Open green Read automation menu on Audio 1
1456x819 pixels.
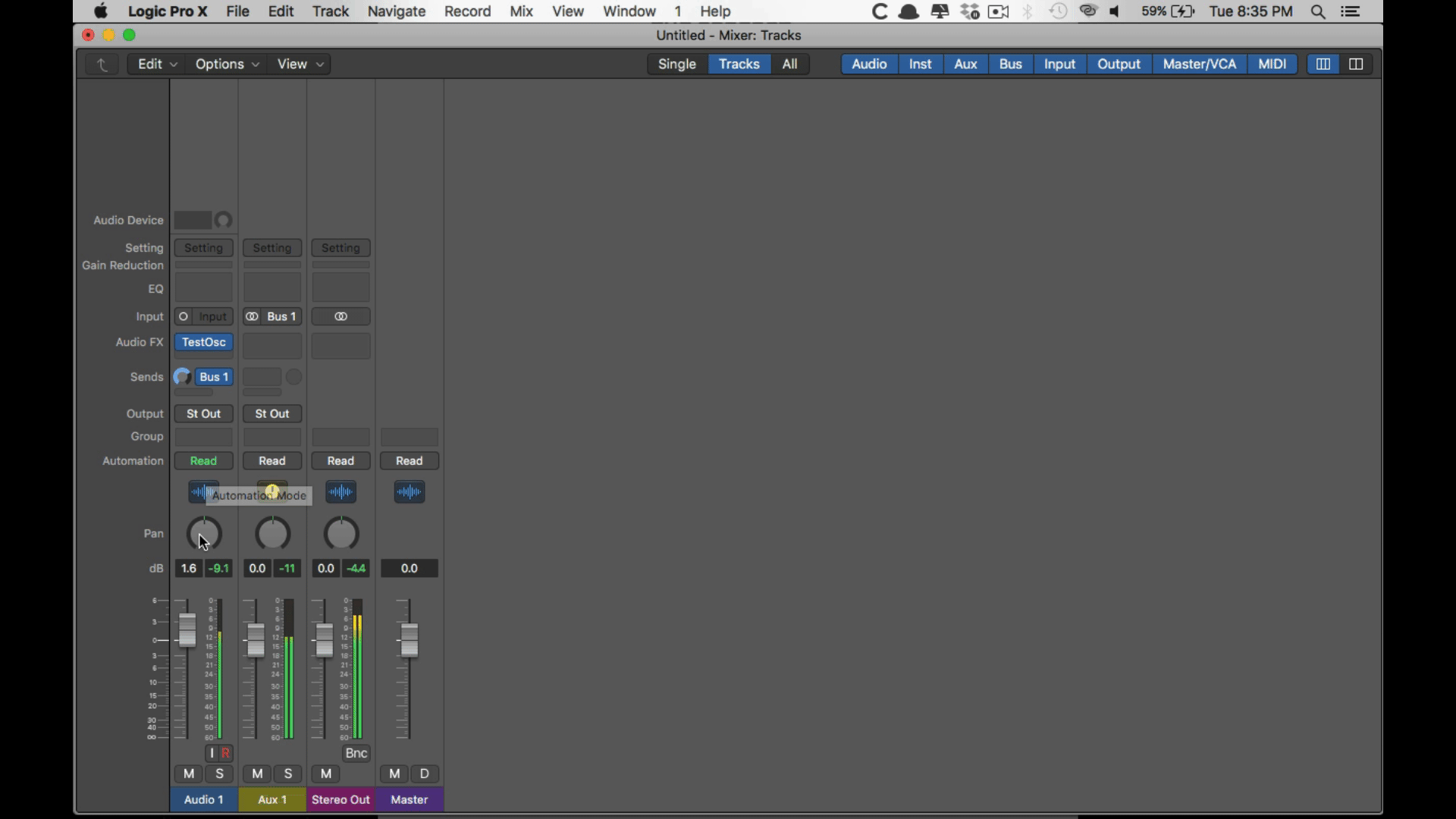pos(204,461)
